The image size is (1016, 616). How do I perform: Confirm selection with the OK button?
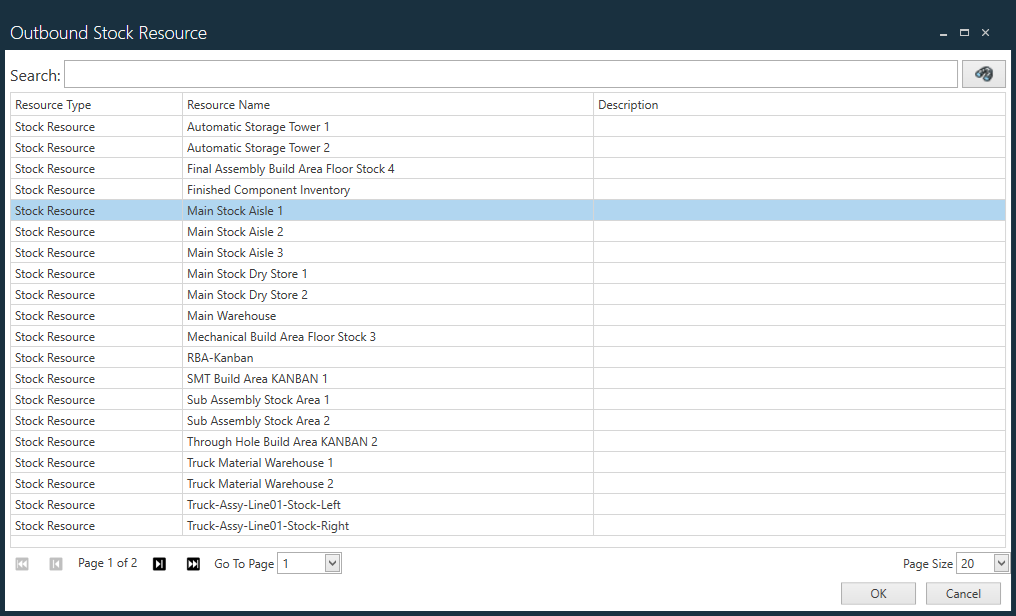point(877,593)
